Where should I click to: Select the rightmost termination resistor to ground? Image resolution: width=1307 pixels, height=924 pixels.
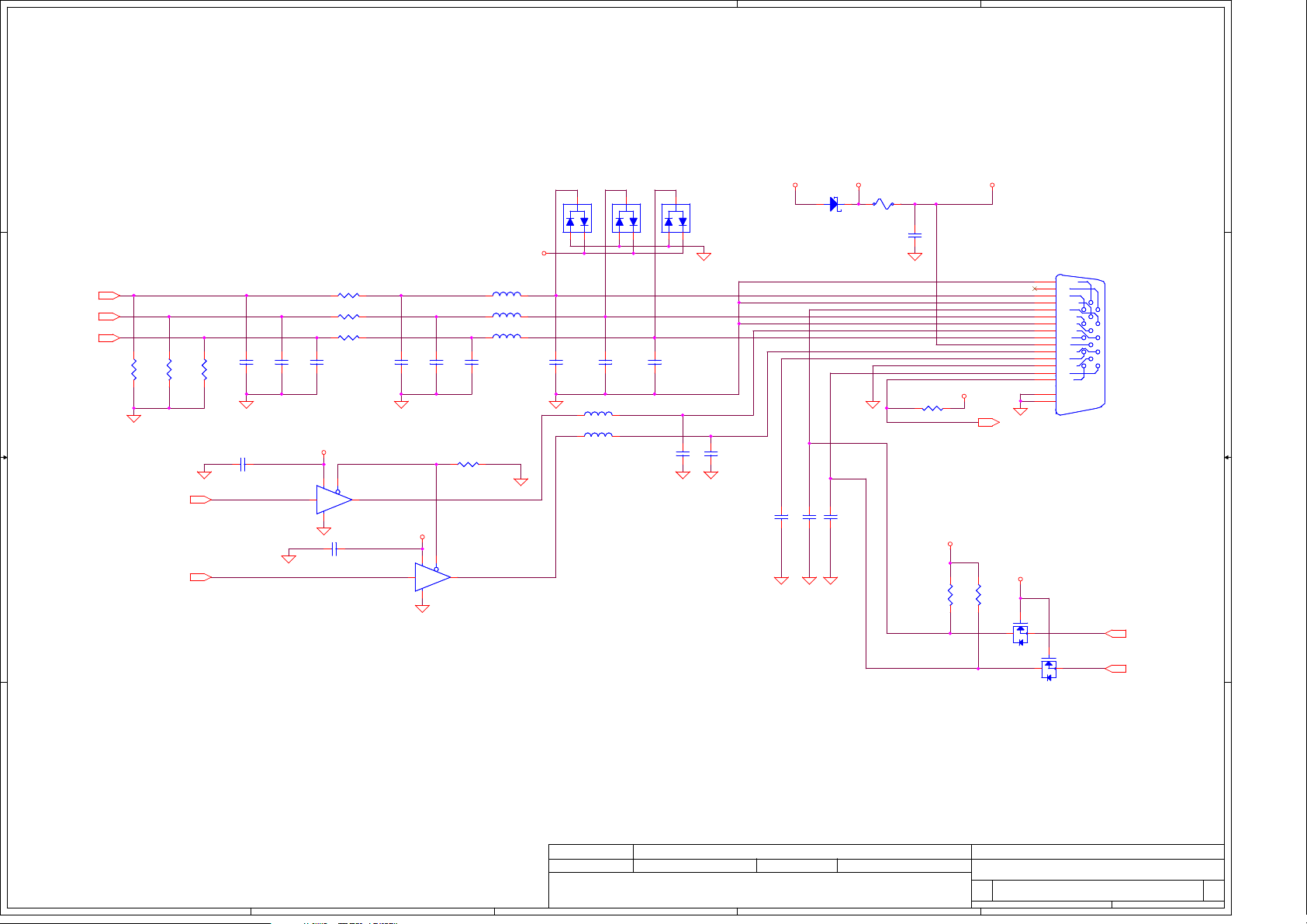204,369
